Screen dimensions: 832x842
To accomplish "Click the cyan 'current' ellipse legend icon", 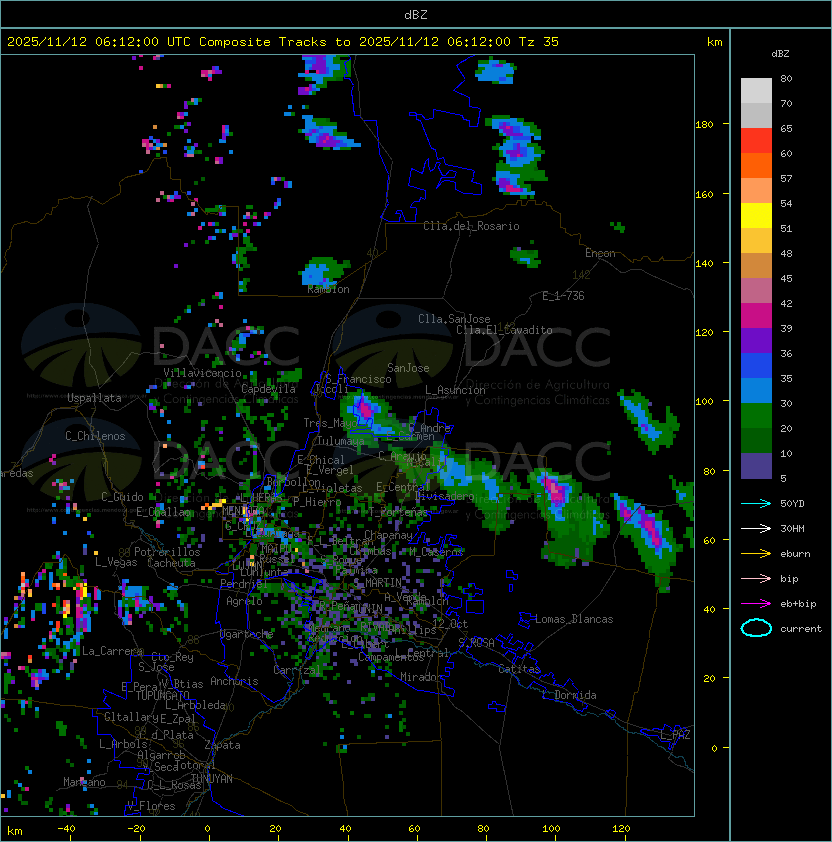I will click(x=756, y=628).
